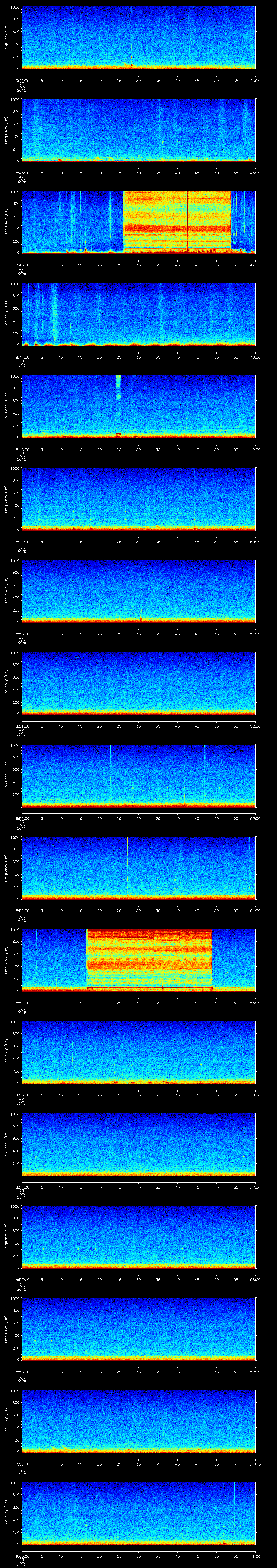Click the 8:44:00 start time label

pos(22,80)
